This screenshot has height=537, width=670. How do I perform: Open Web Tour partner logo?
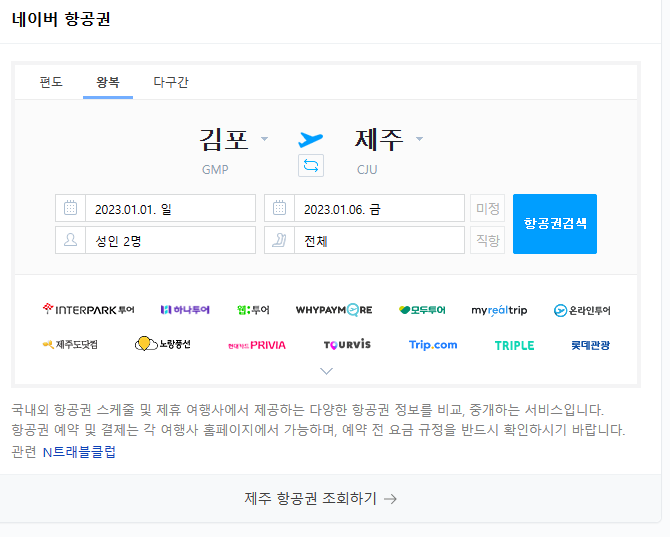tap(253, 309)
